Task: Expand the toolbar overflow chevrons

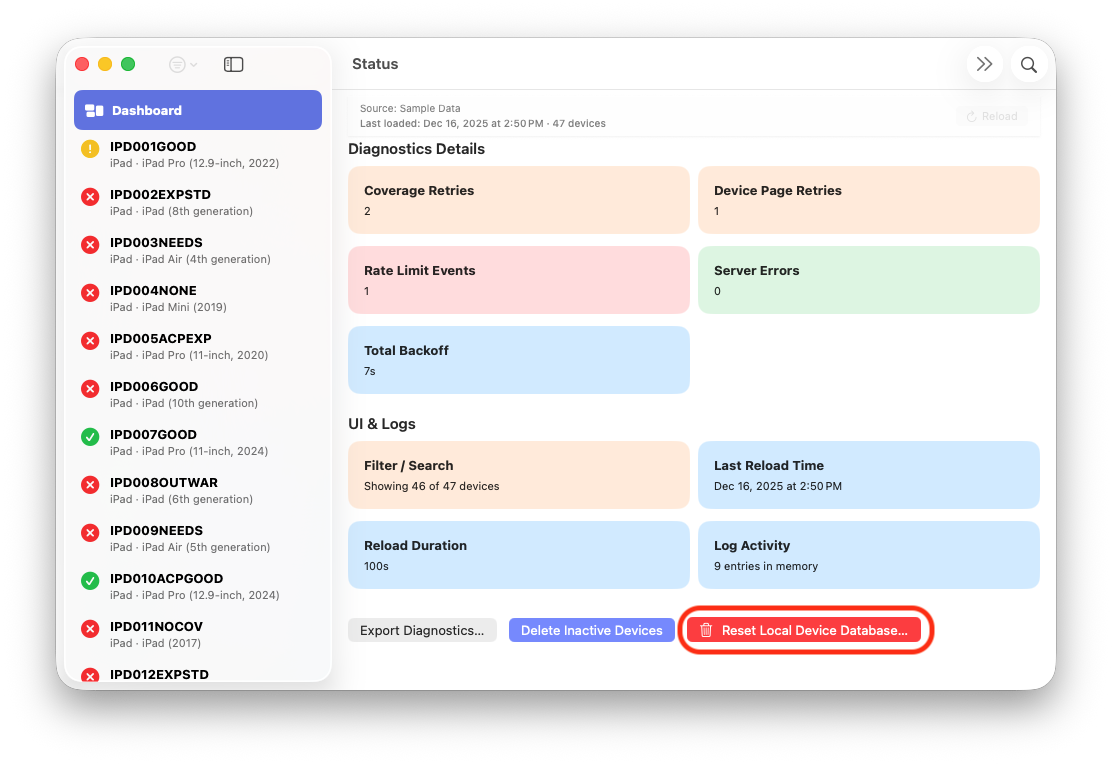Action: pos(984,65)
